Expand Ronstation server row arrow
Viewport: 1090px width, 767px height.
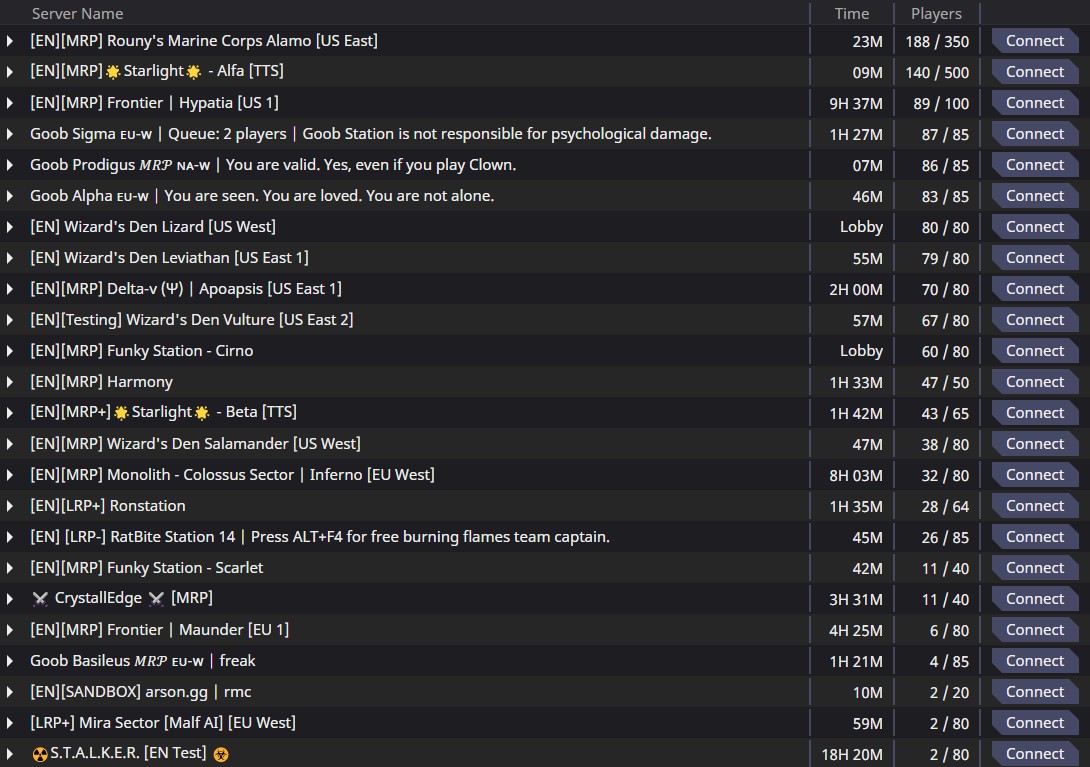tap(10, 506)
